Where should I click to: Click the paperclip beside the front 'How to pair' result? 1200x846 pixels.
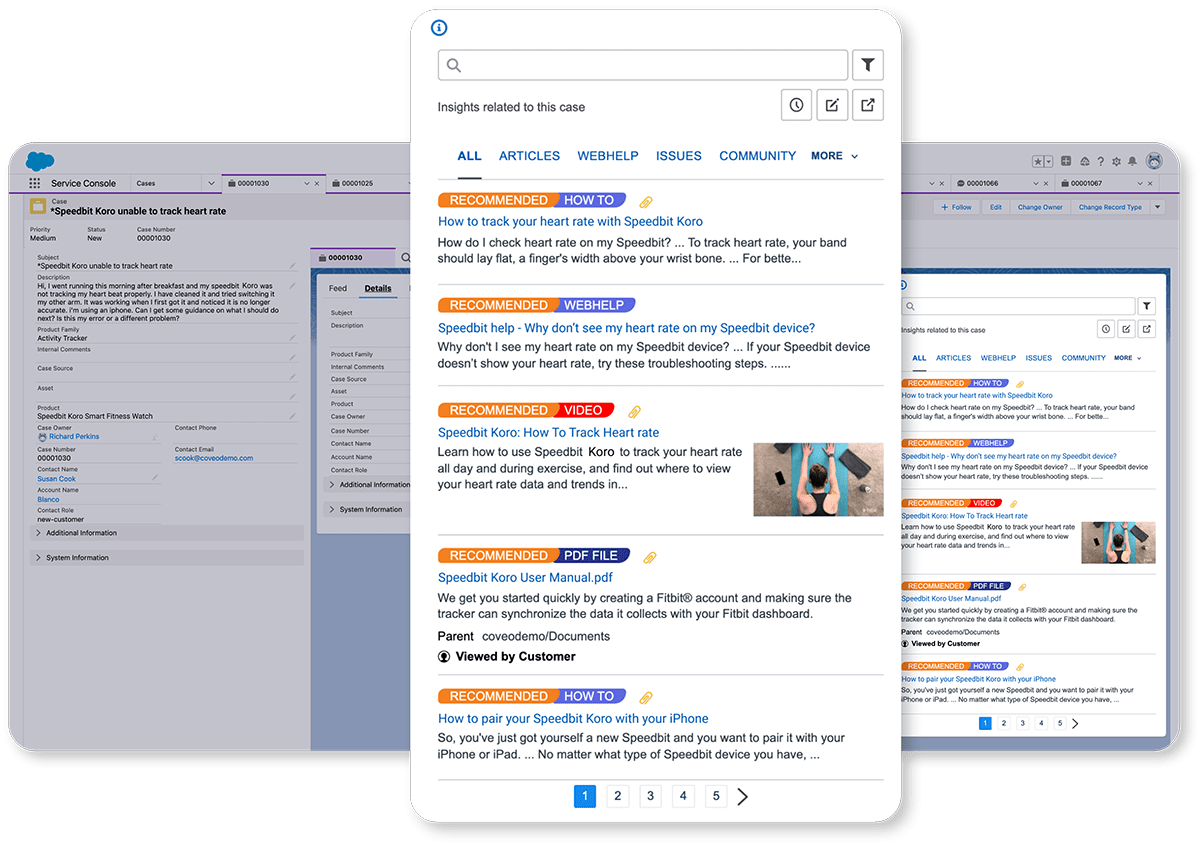tap(646, 697)
